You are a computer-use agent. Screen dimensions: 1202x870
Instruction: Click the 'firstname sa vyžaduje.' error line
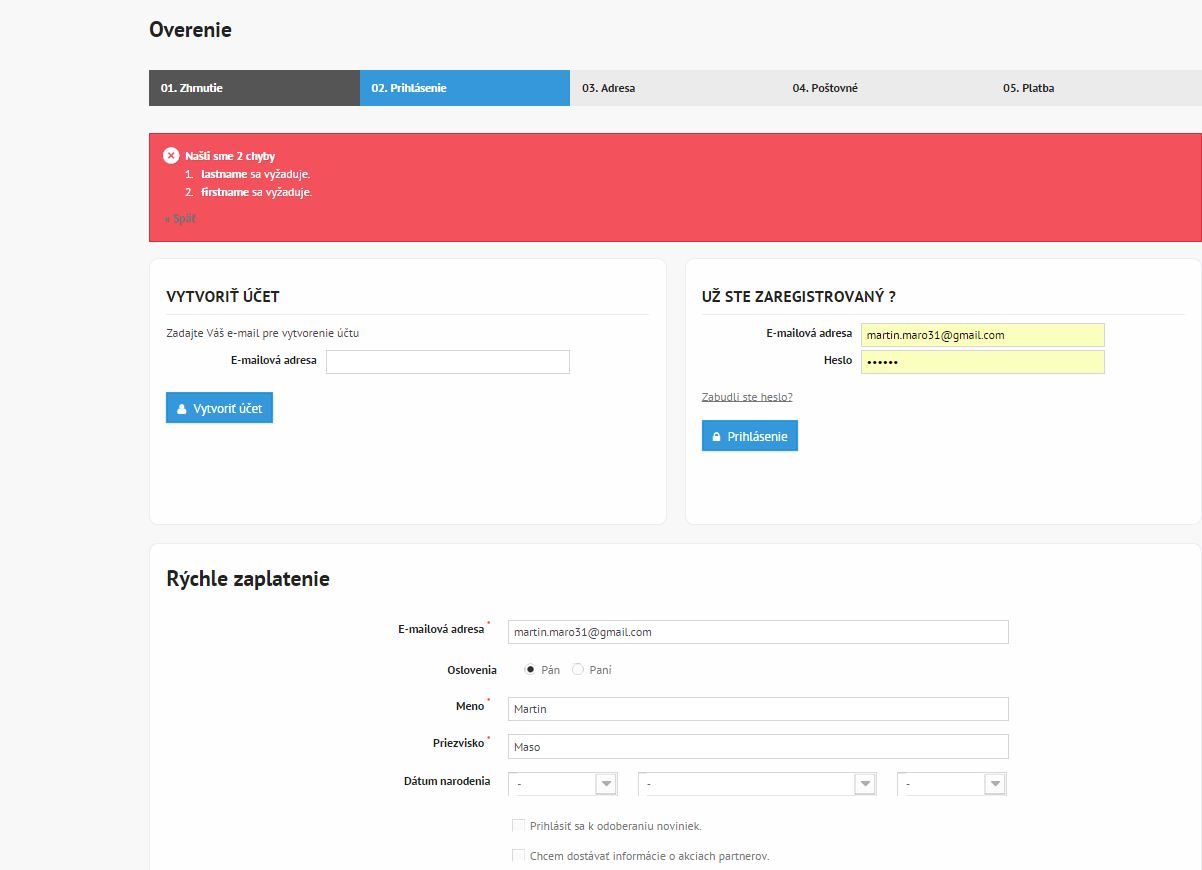(257, 192)
